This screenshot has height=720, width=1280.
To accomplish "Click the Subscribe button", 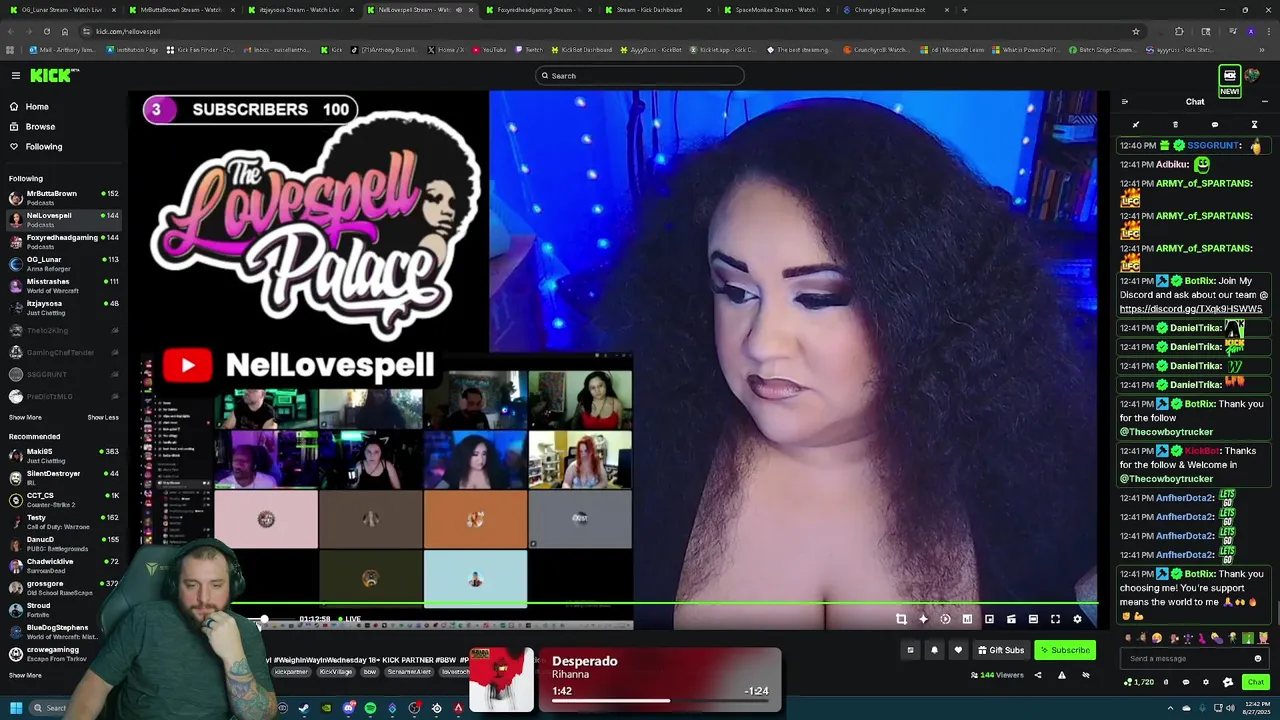I will click(1065, 650).
